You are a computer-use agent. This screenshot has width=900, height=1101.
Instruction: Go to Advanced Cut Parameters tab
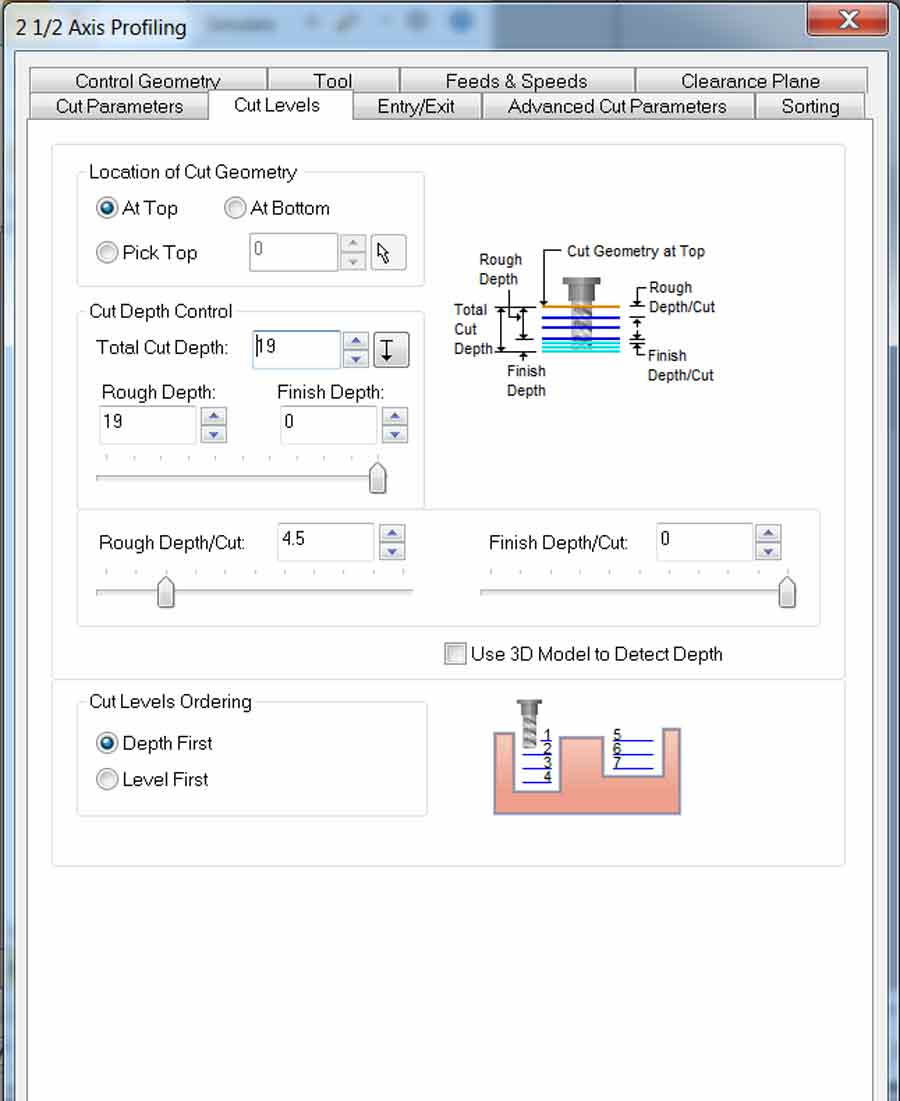[x=617, y=107]
